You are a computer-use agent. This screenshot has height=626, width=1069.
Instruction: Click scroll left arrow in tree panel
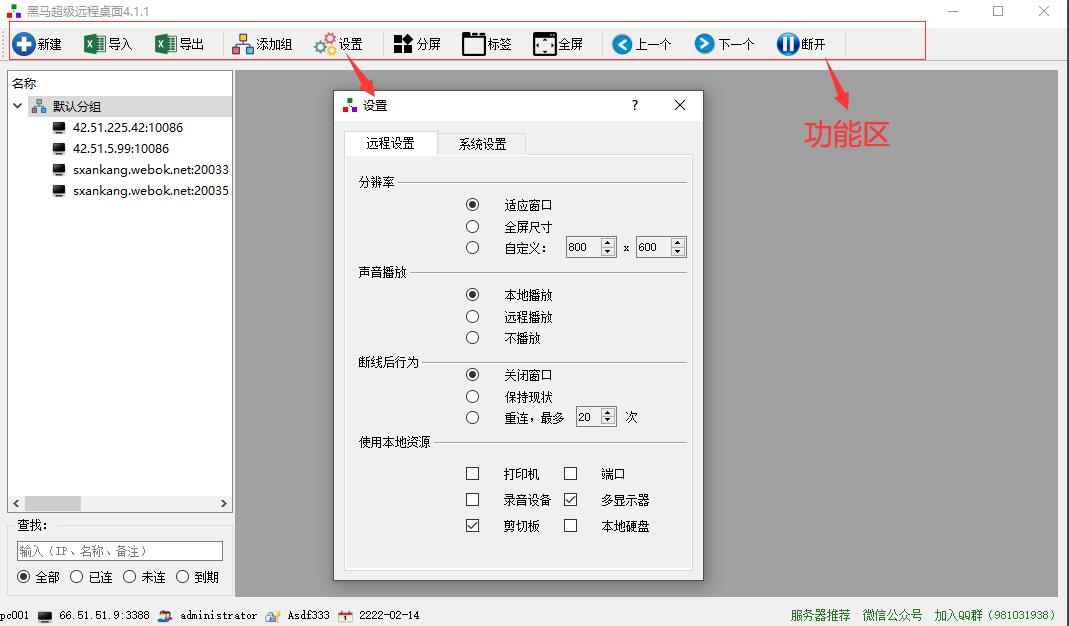coord(16,503)
